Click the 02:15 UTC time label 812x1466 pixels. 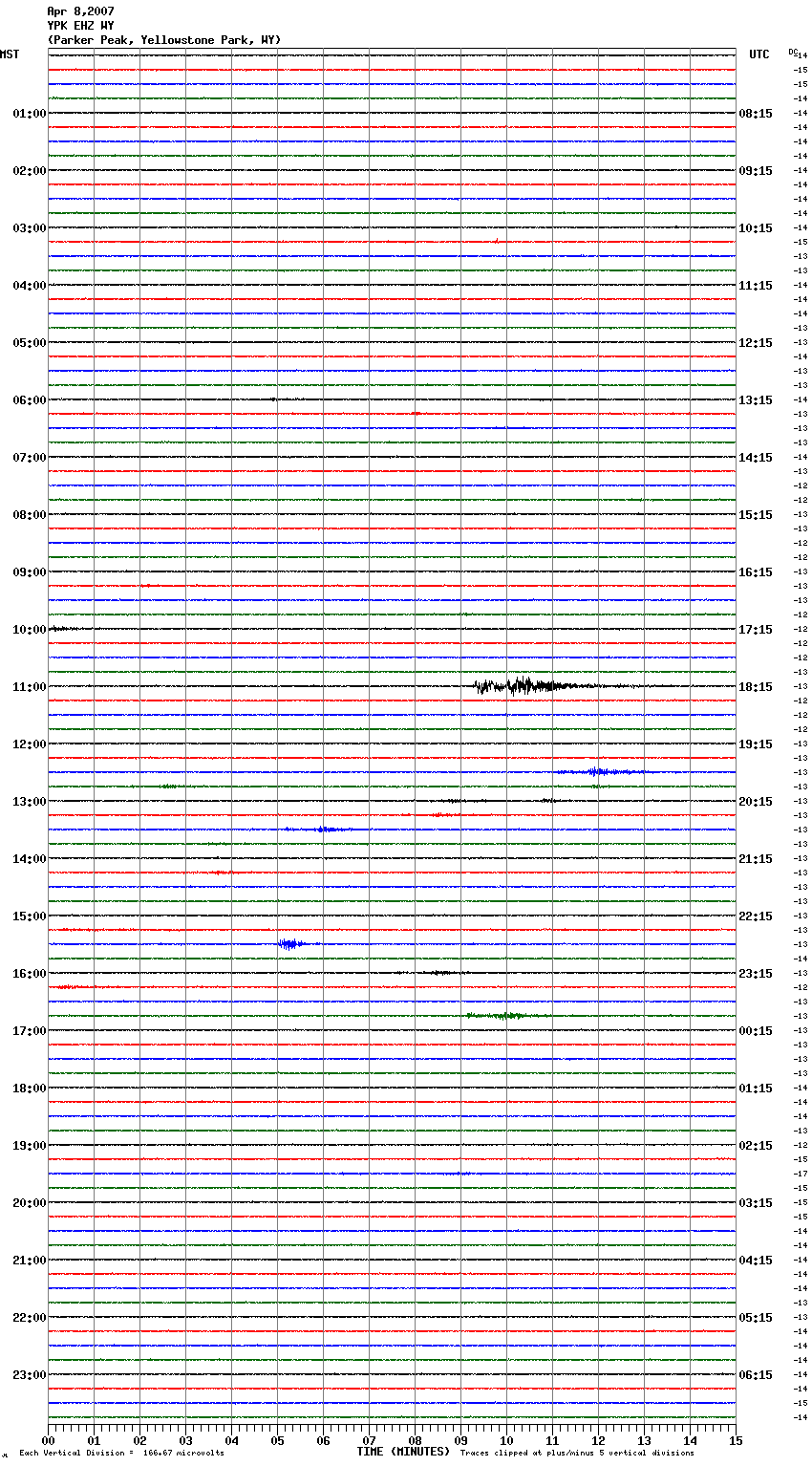click(x=756, y=1146)
